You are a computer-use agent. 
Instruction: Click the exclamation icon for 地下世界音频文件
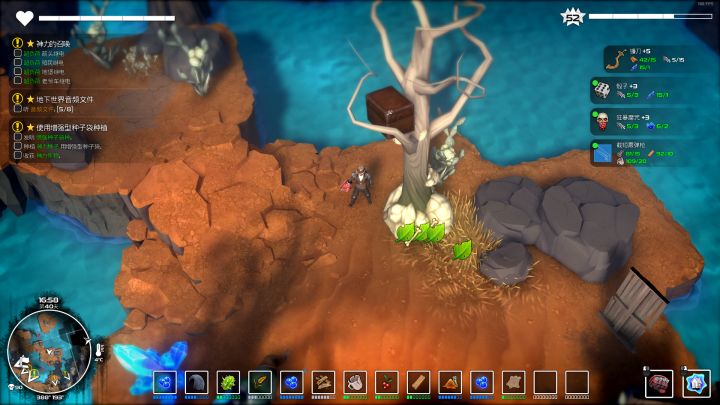tap(17, 99)
